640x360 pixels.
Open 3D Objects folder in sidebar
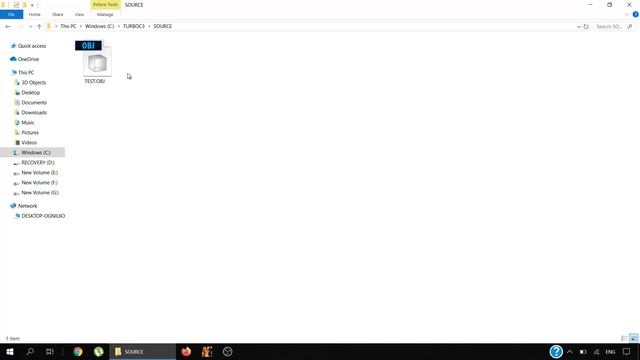point(33,82)
